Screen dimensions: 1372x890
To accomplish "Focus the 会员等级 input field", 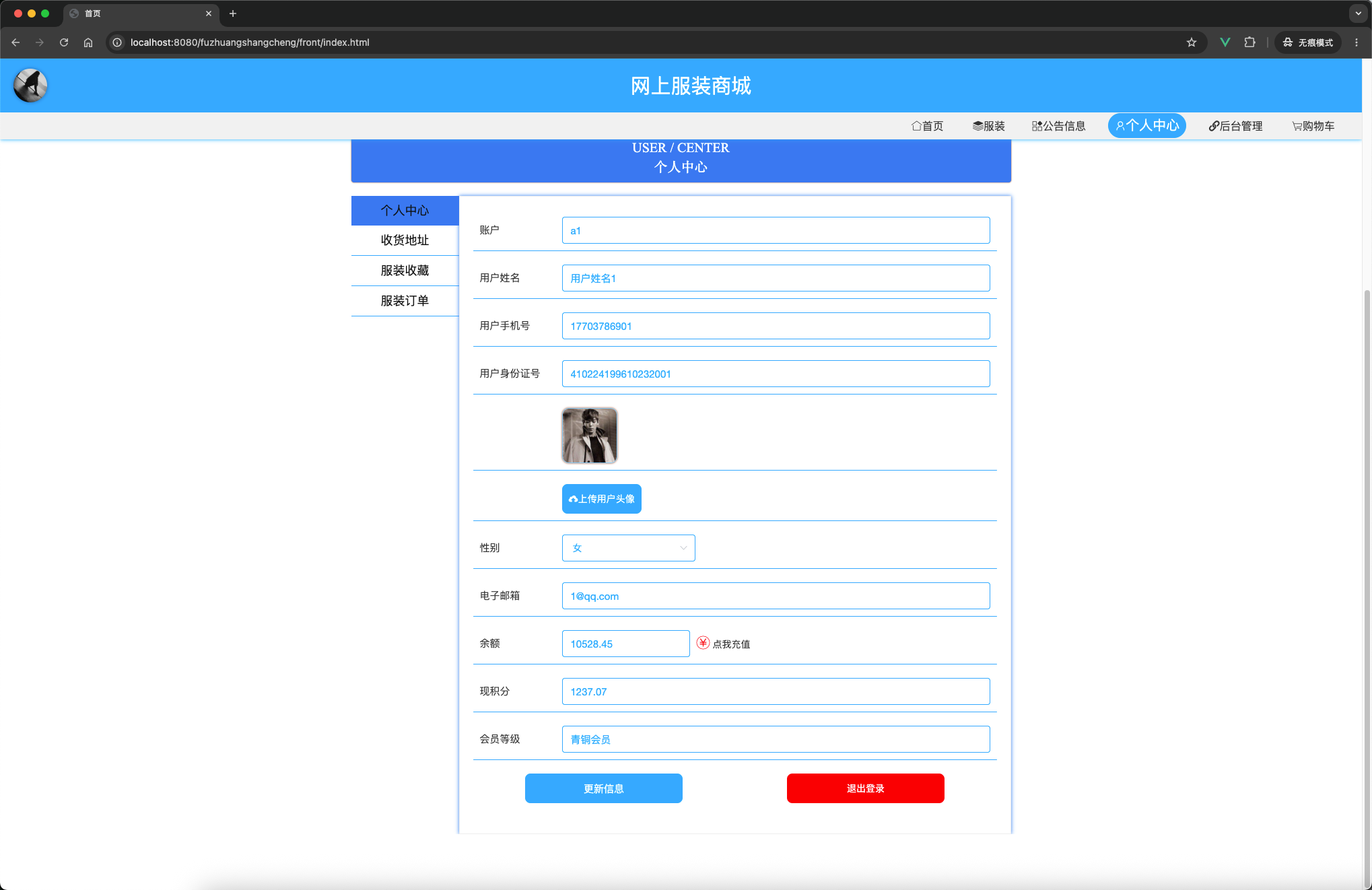I will click(776, 739).
